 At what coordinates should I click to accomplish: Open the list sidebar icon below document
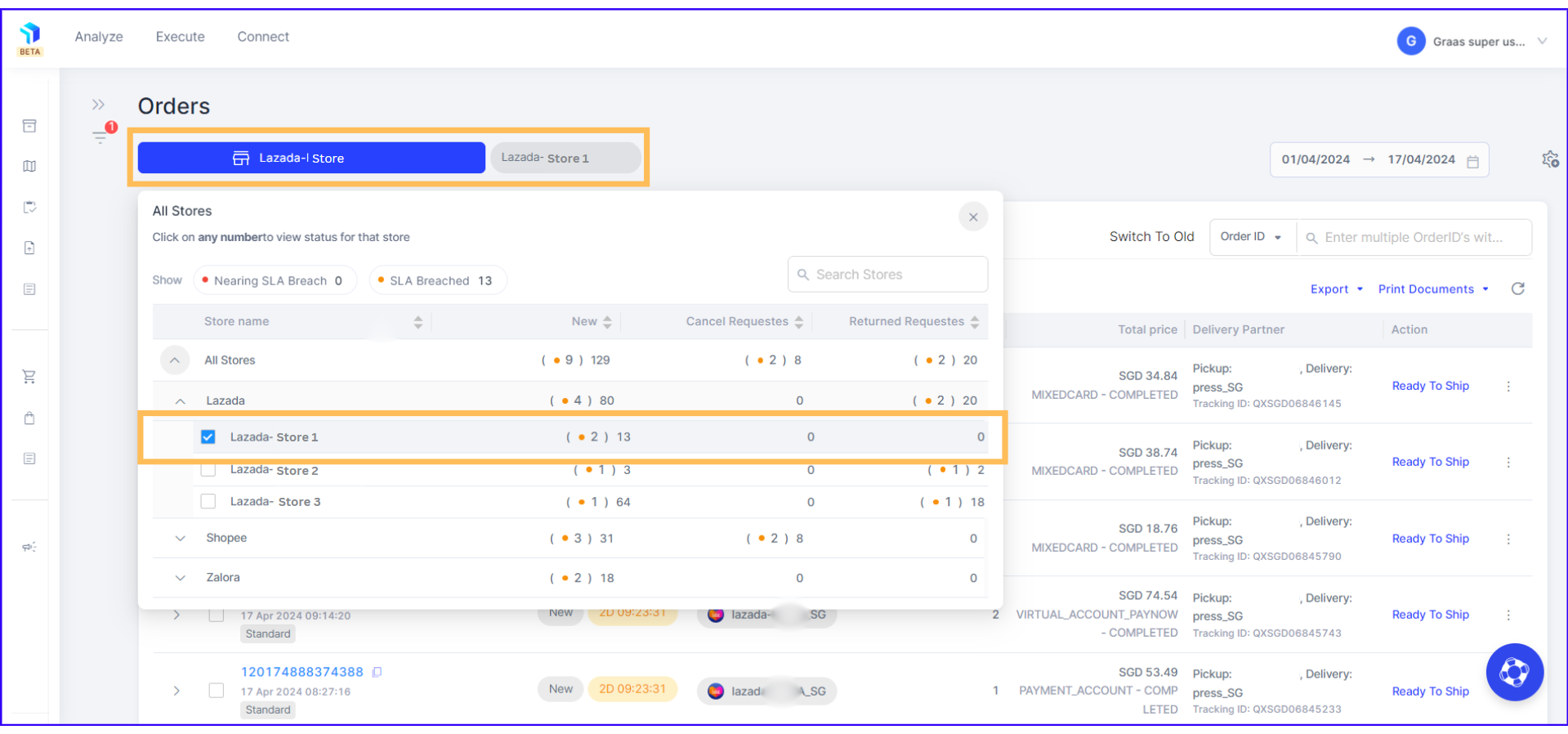29,289
